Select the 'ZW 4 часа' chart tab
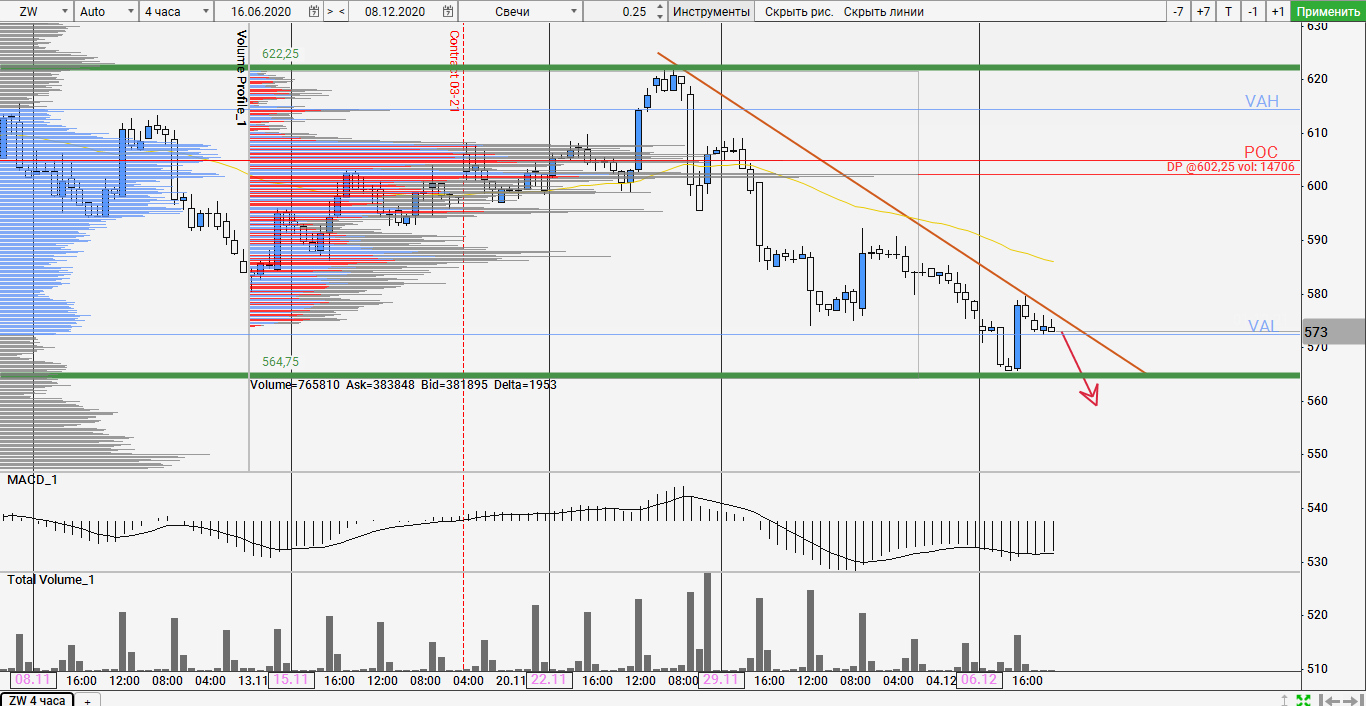Image resolution: width=1366 pixels, height=706 pixels. [x=38, y=700]
